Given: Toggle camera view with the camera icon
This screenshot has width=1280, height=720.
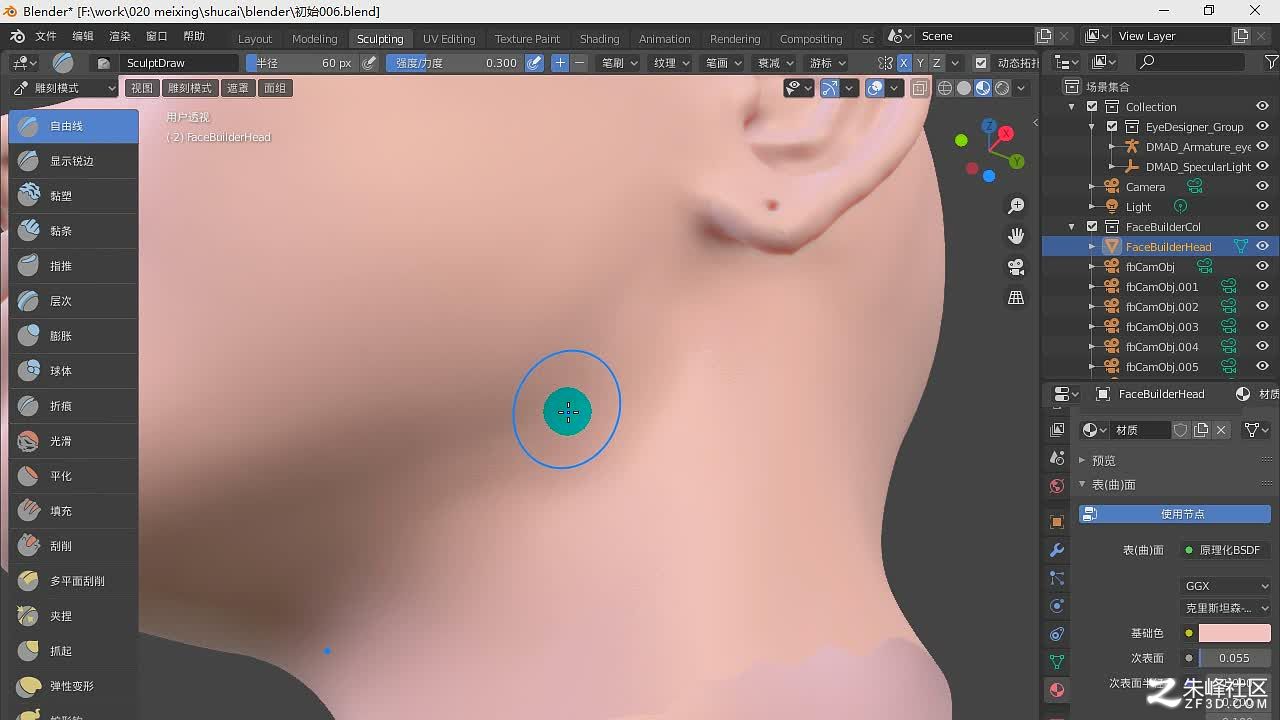Looking at the screenshot, I should [1016, 267].
